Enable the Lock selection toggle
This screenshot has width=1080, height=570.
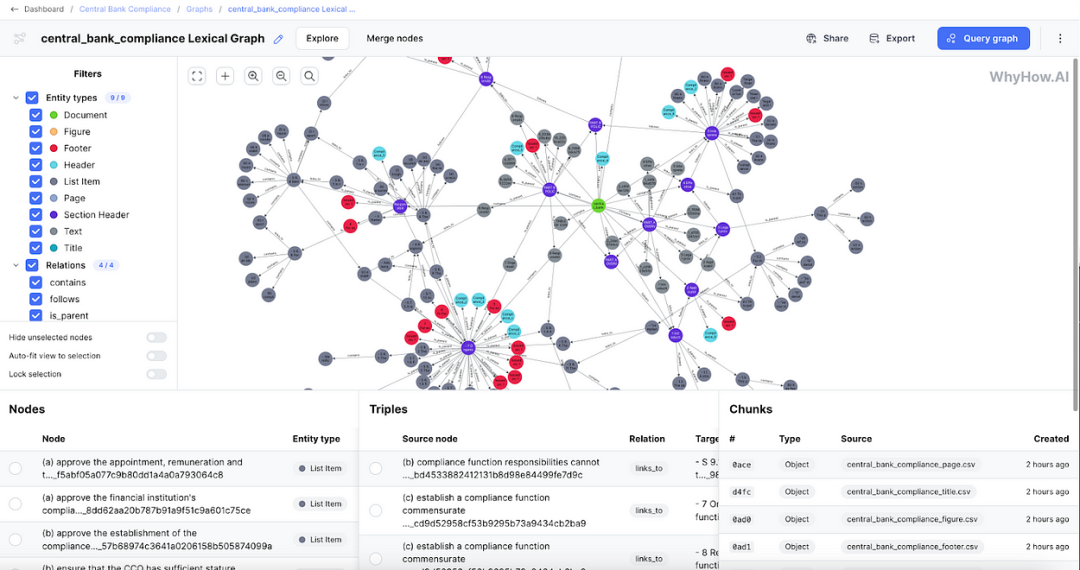(156, 374)
